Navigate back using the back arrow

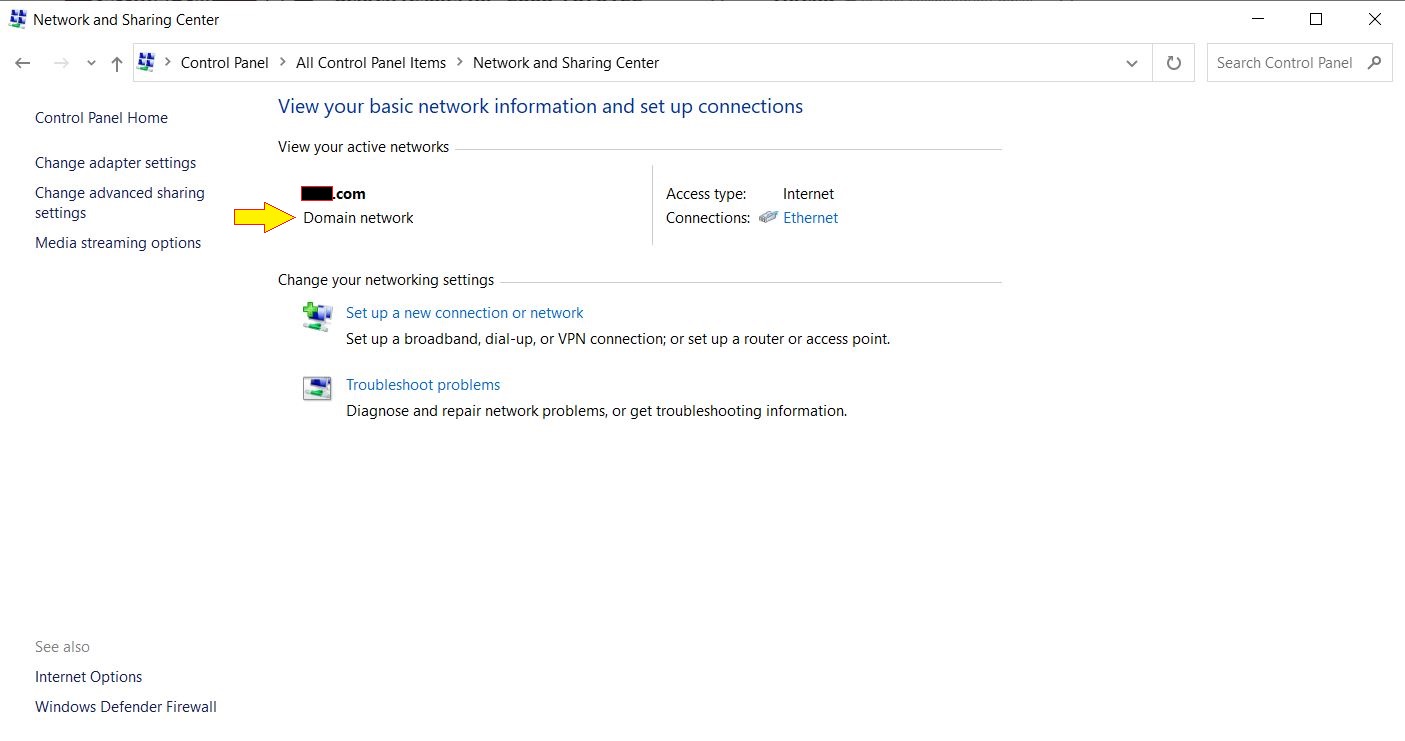click(x=22, y=62)
